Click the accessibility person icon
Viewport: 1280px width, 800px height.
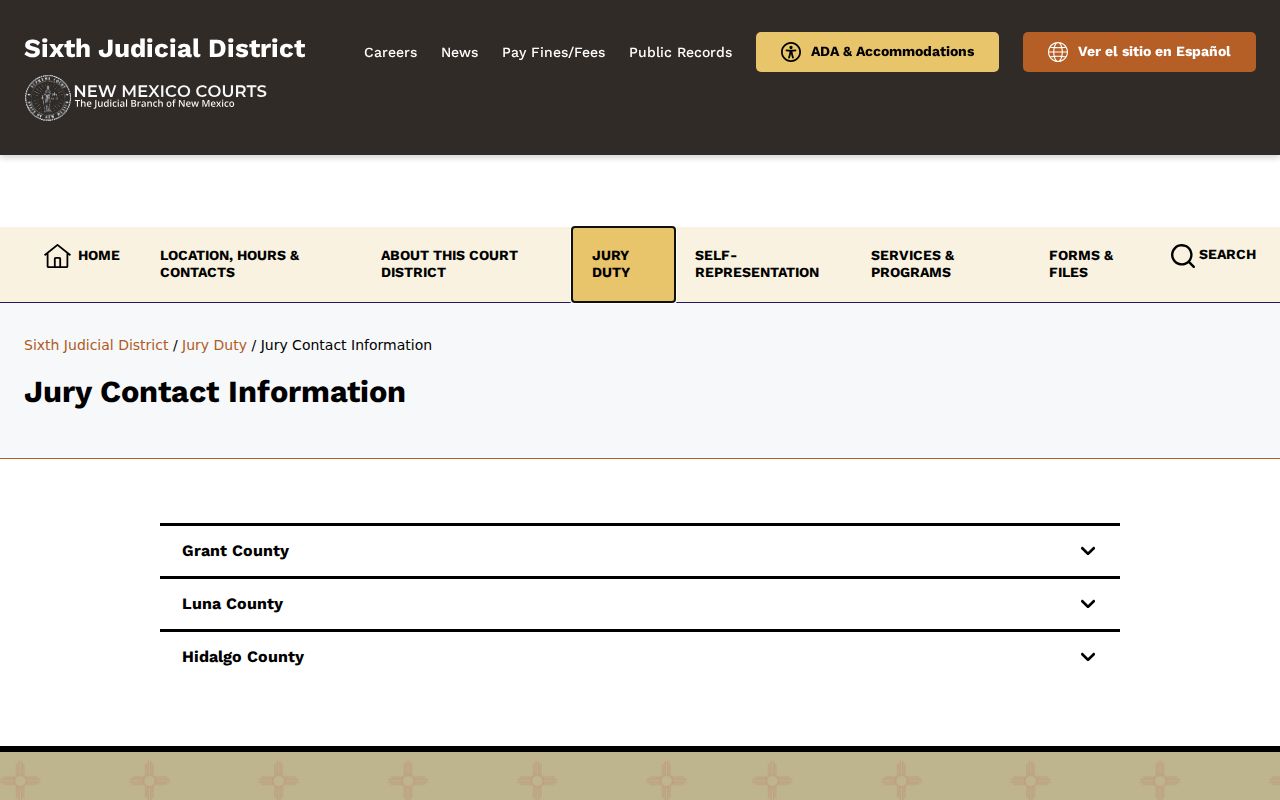[791, 52]
